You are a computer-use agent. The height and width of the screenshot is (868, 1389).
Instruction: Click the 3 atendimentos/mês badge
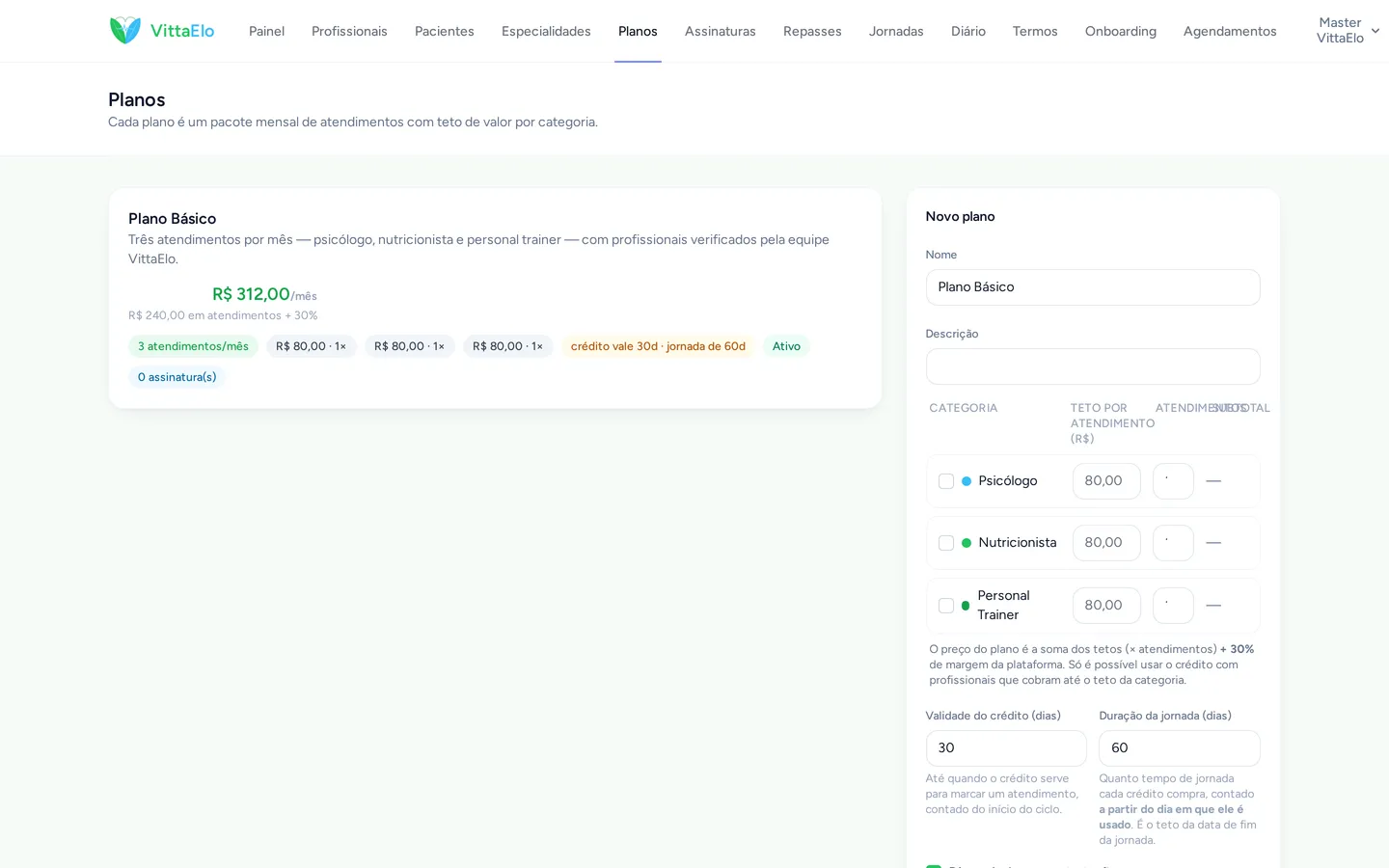[193, 346]
